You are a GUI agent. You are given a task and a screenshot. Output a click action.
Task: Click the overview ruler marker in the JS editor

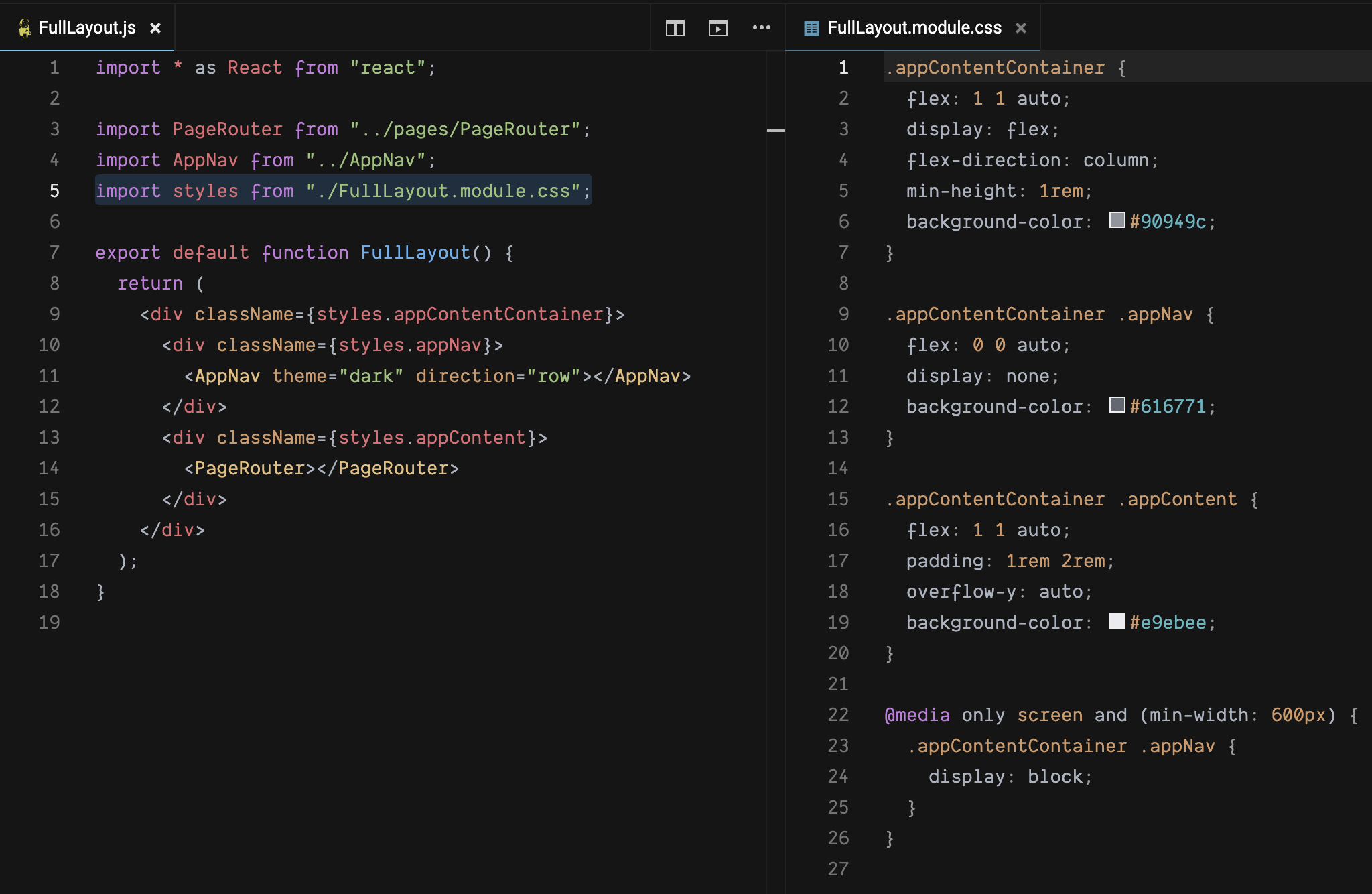tap(776, 131)
